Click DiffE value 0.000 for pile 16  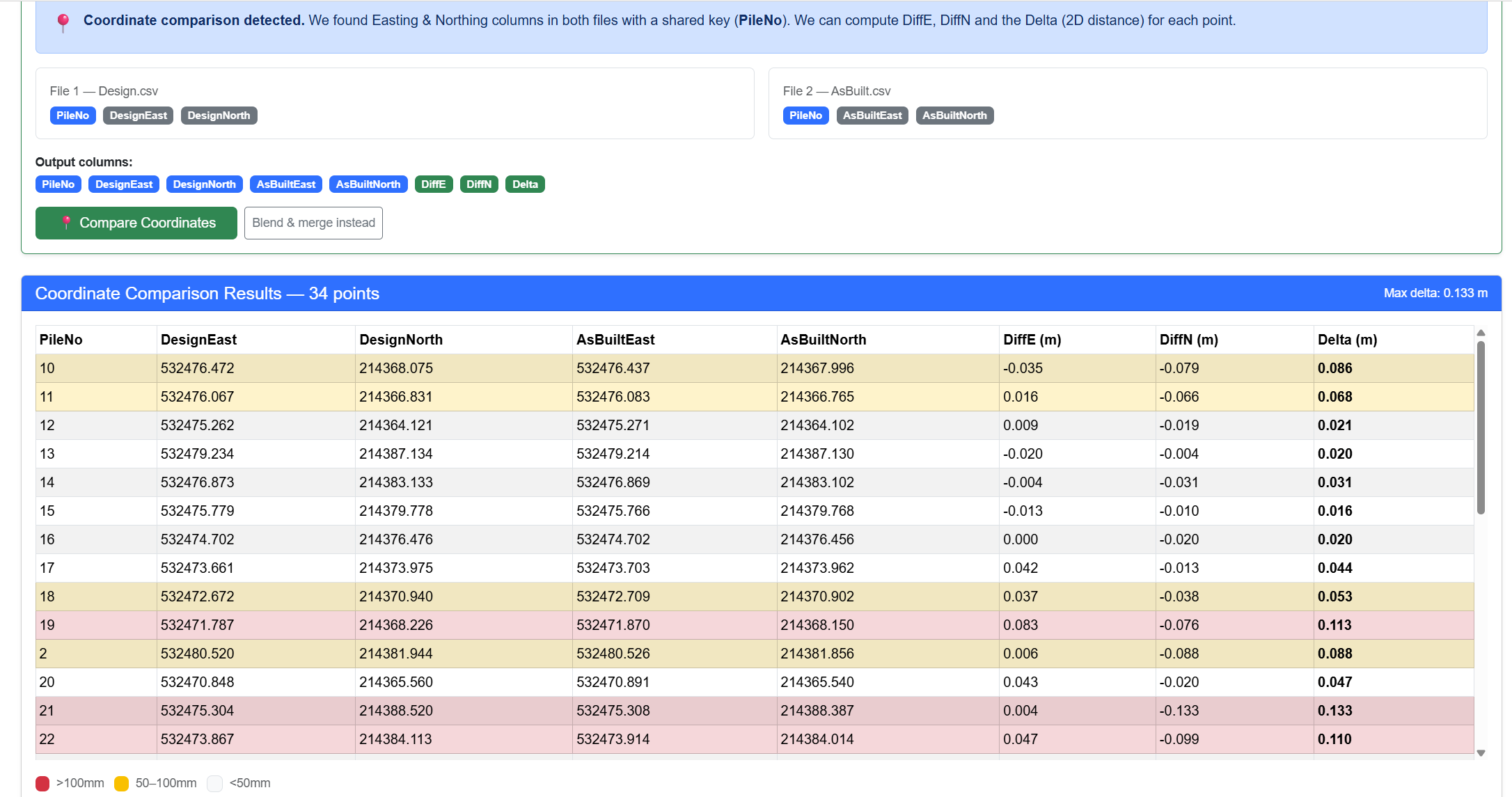coord(1021,539)
